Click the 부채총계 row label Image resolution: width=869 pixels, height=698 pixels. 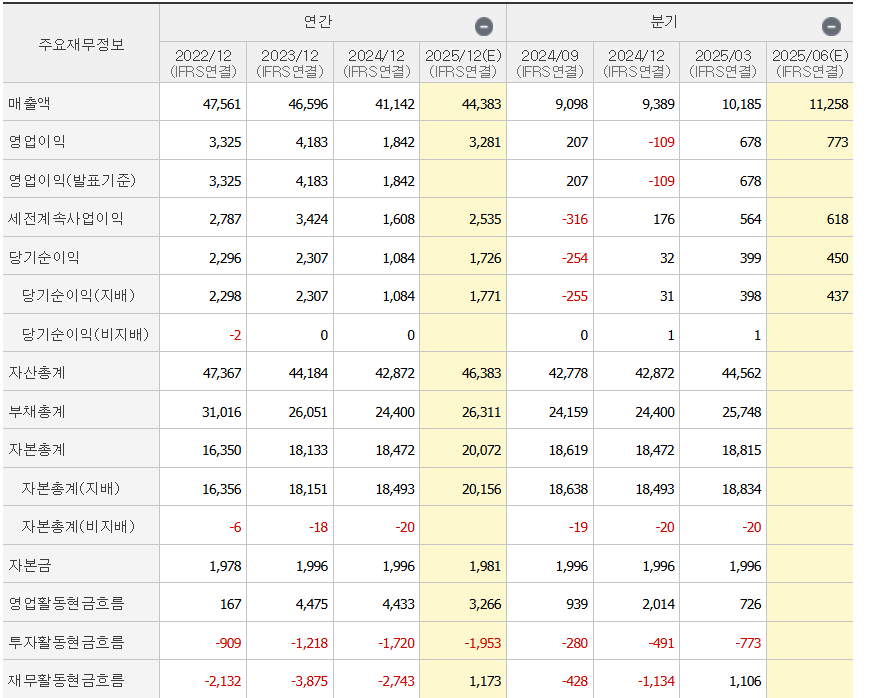37,411
